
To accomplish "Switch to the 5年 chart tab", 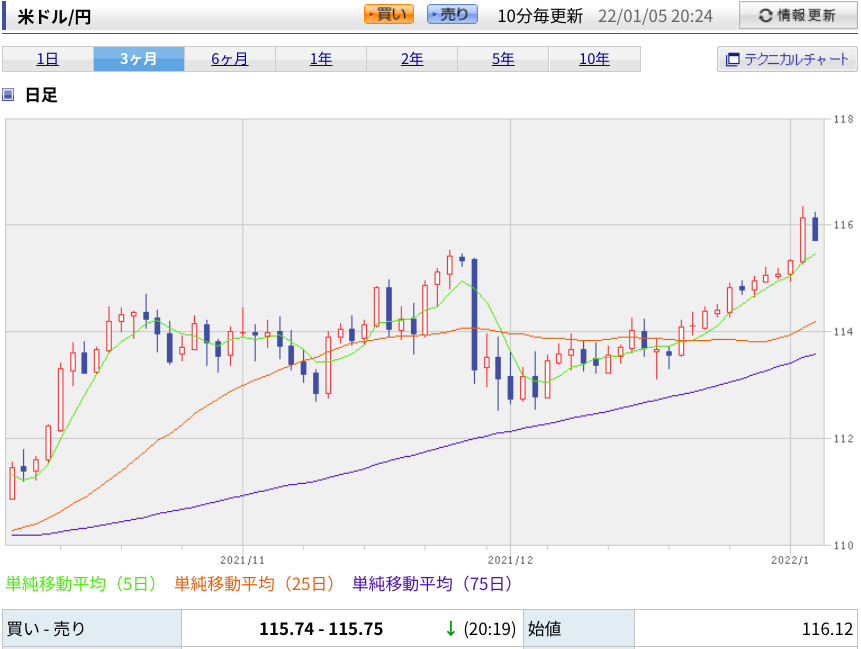I will click(x=503, y=59).
